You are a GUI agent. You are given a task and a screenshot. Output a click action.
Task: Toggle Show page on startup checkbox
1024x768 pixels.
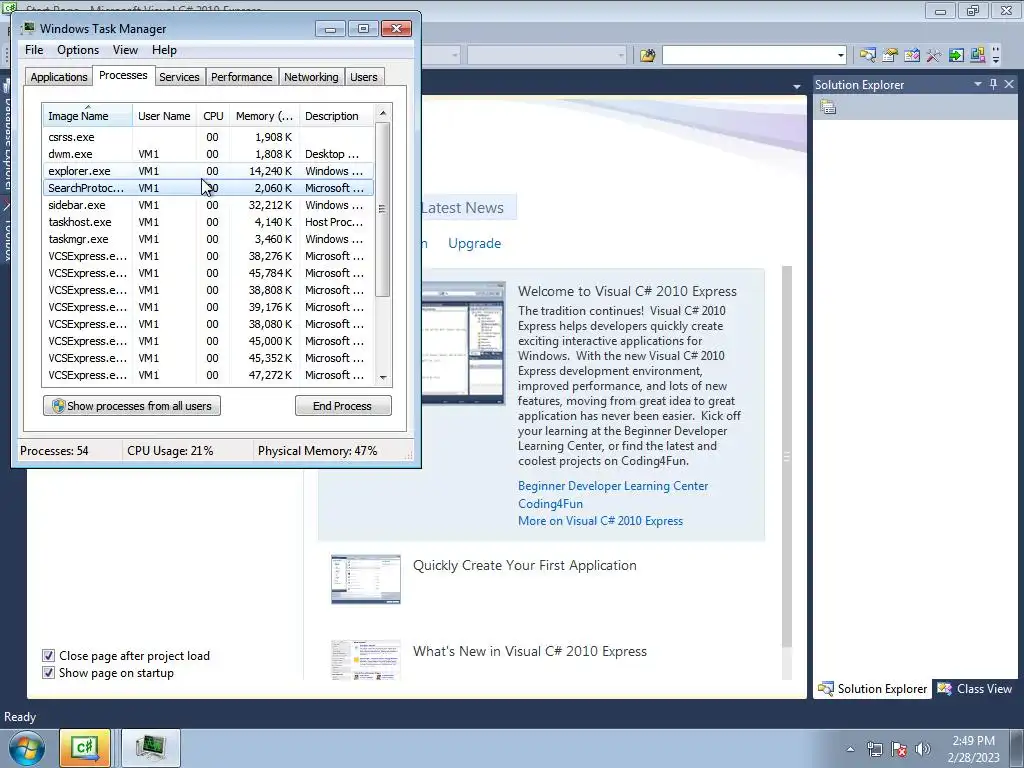pos(48,672)
